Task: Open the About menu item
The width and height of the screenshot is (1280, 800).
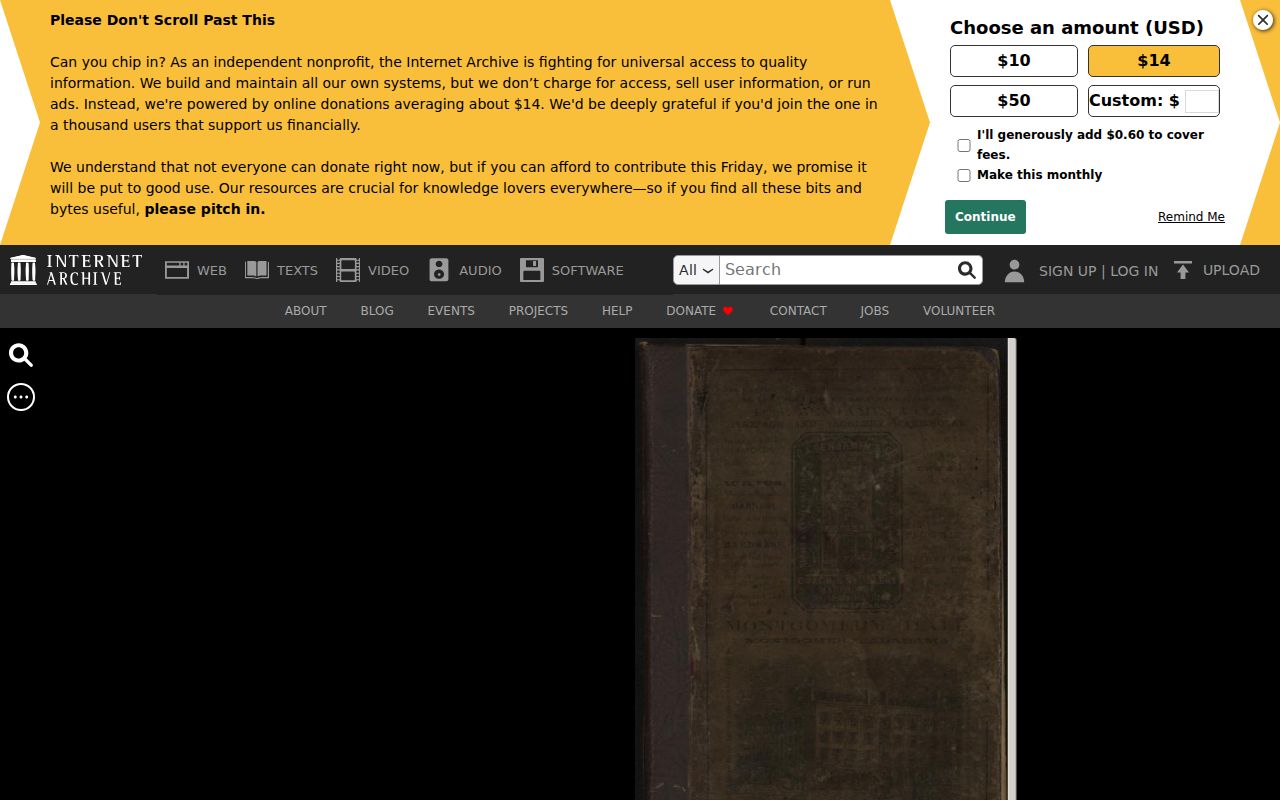Action: click(x=306, y=311)
